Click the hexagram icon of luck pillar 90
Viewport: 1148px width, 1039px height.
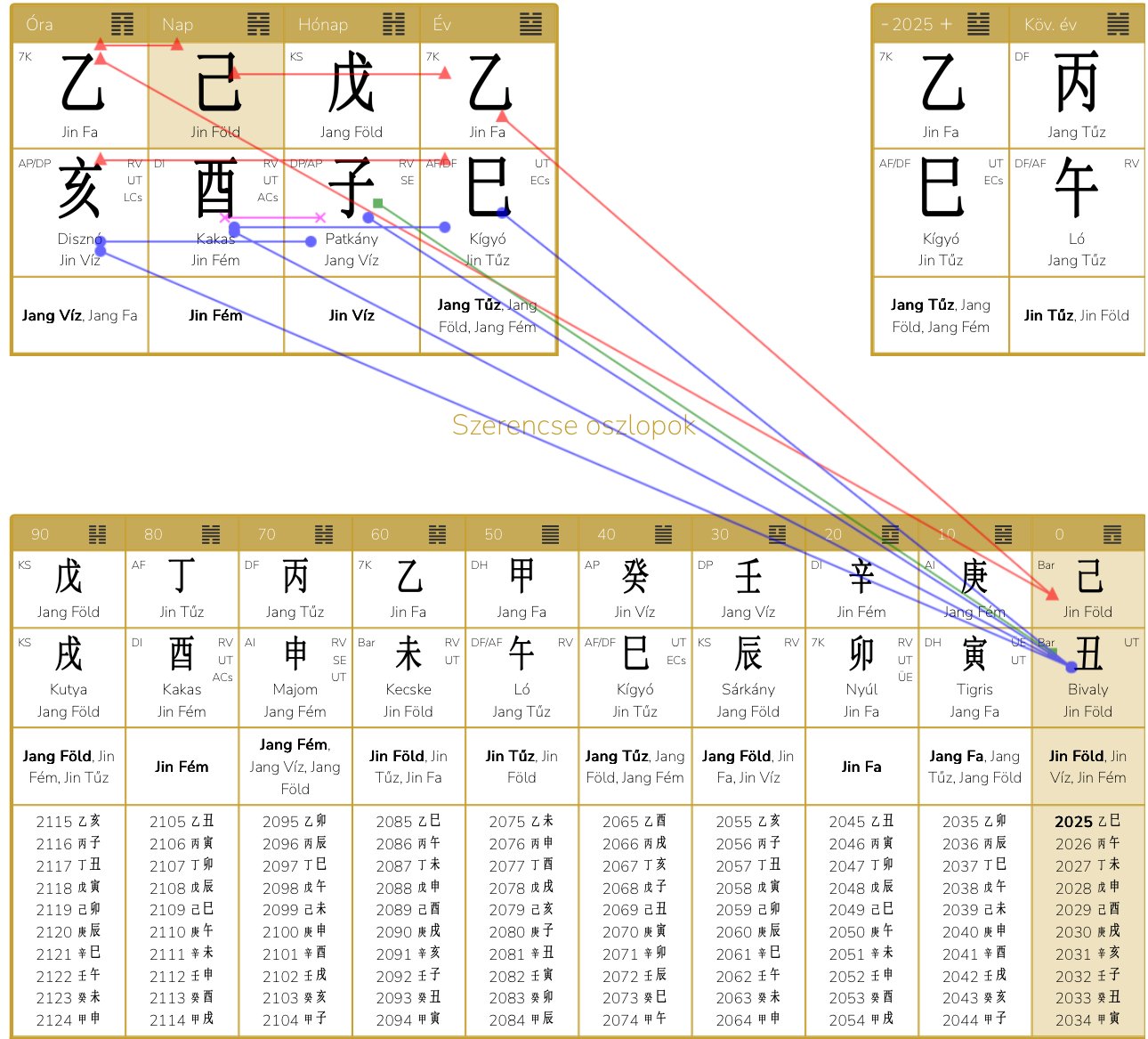(97, 534)
